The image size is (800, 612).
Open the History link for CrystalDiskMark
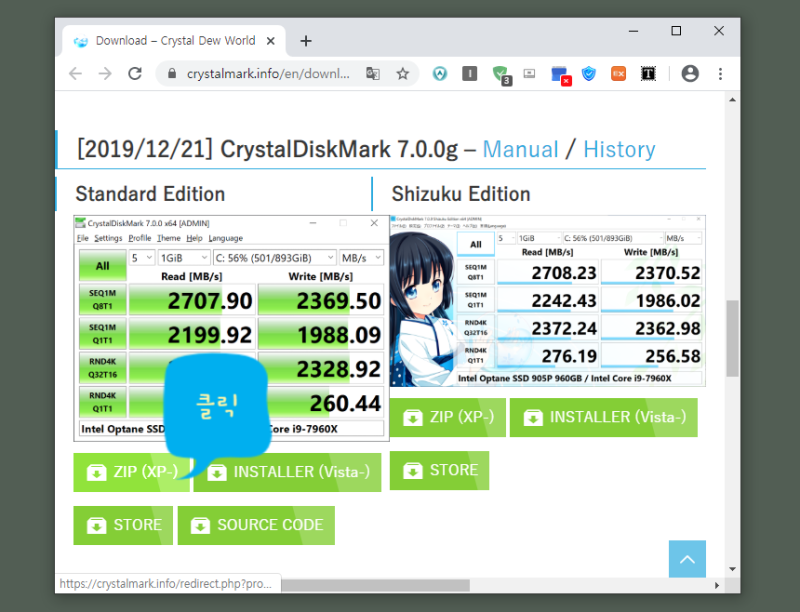[619, 149]
